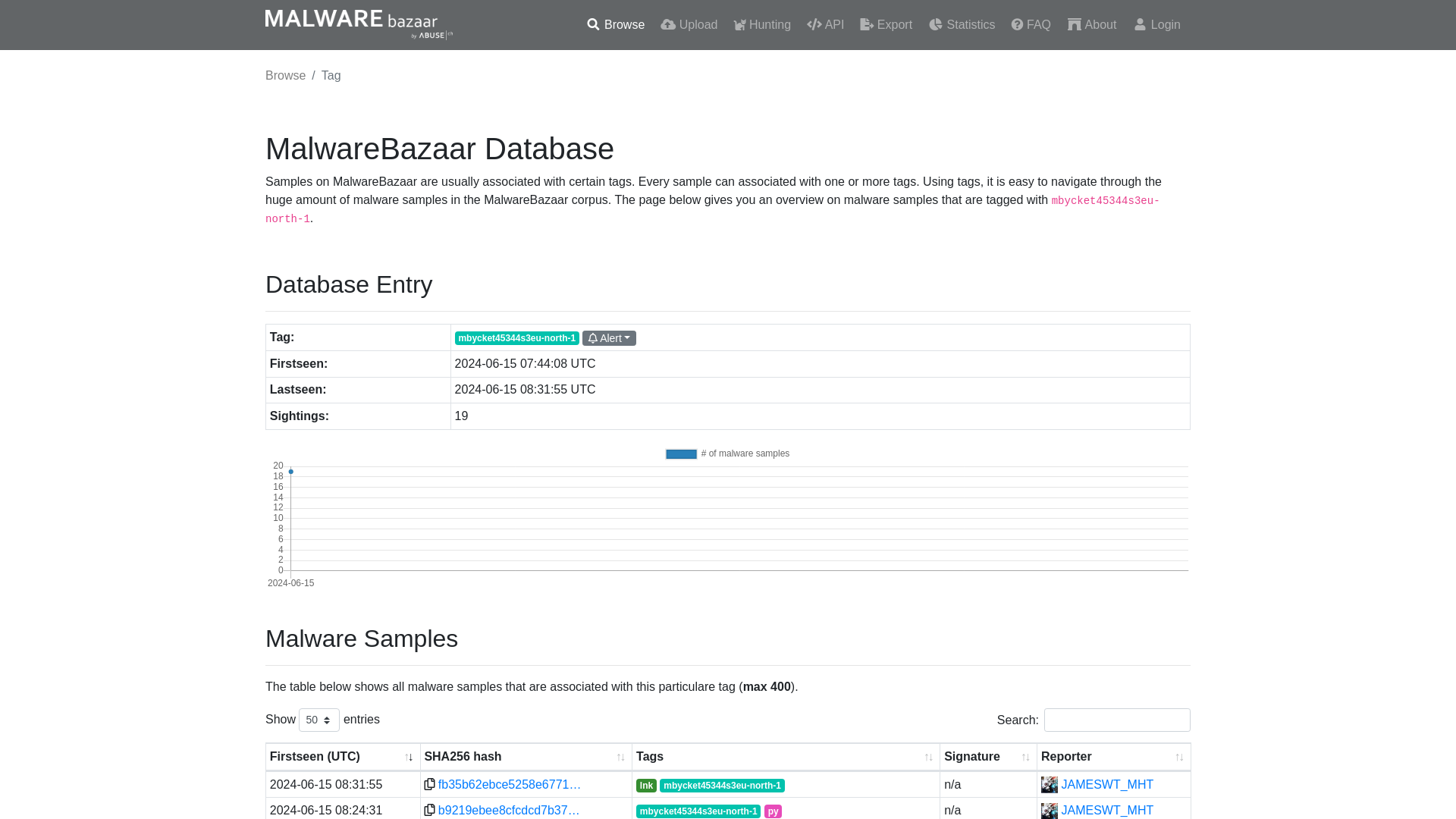
Task: Click the Lastseen value 2024-06-15 08:31:55 UTC
Action: pyautogui.click(x=525, y=390)
